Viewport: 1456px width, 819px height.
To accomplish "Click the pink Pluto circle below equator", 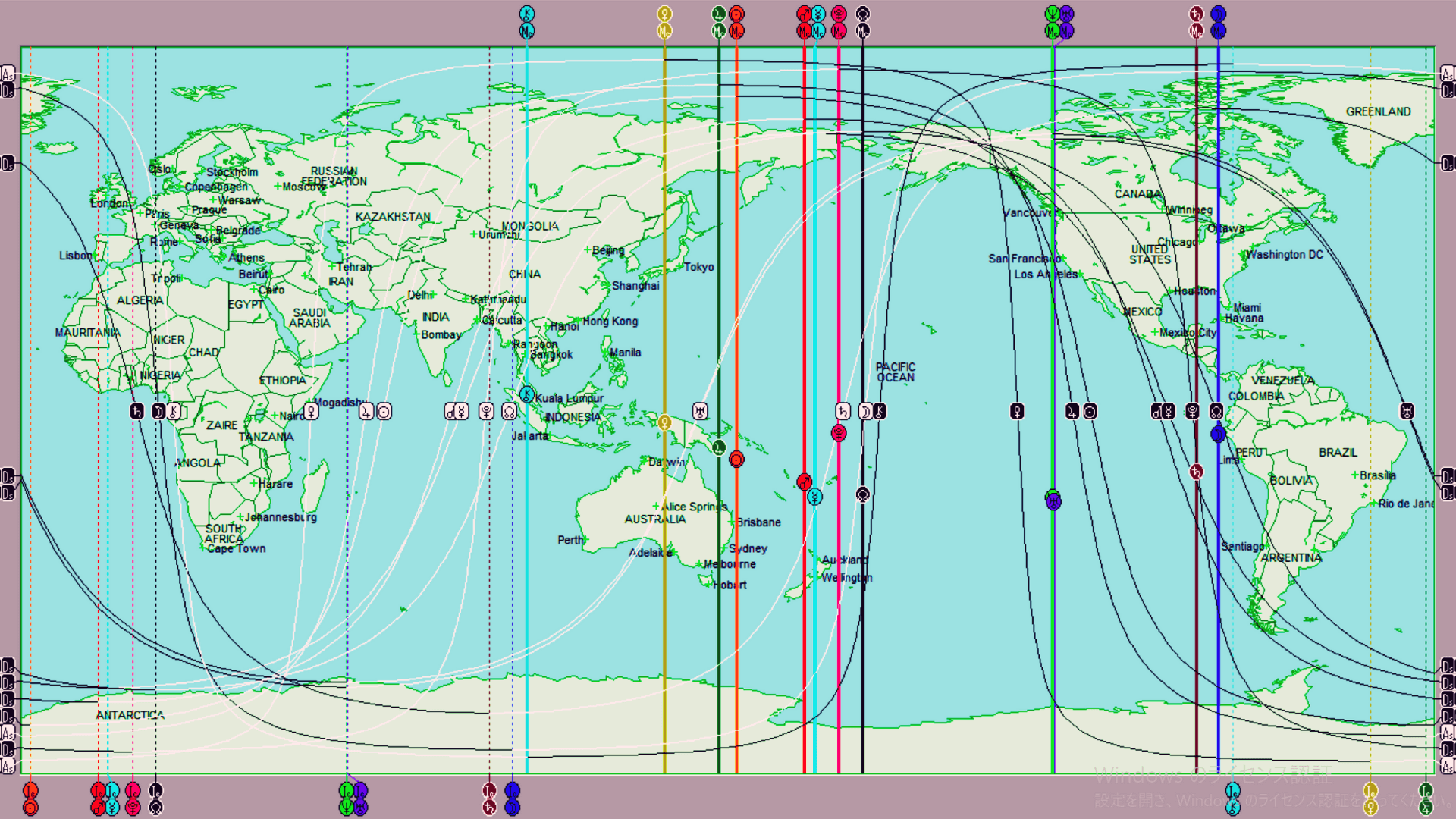I will click(x=839, y=433).
